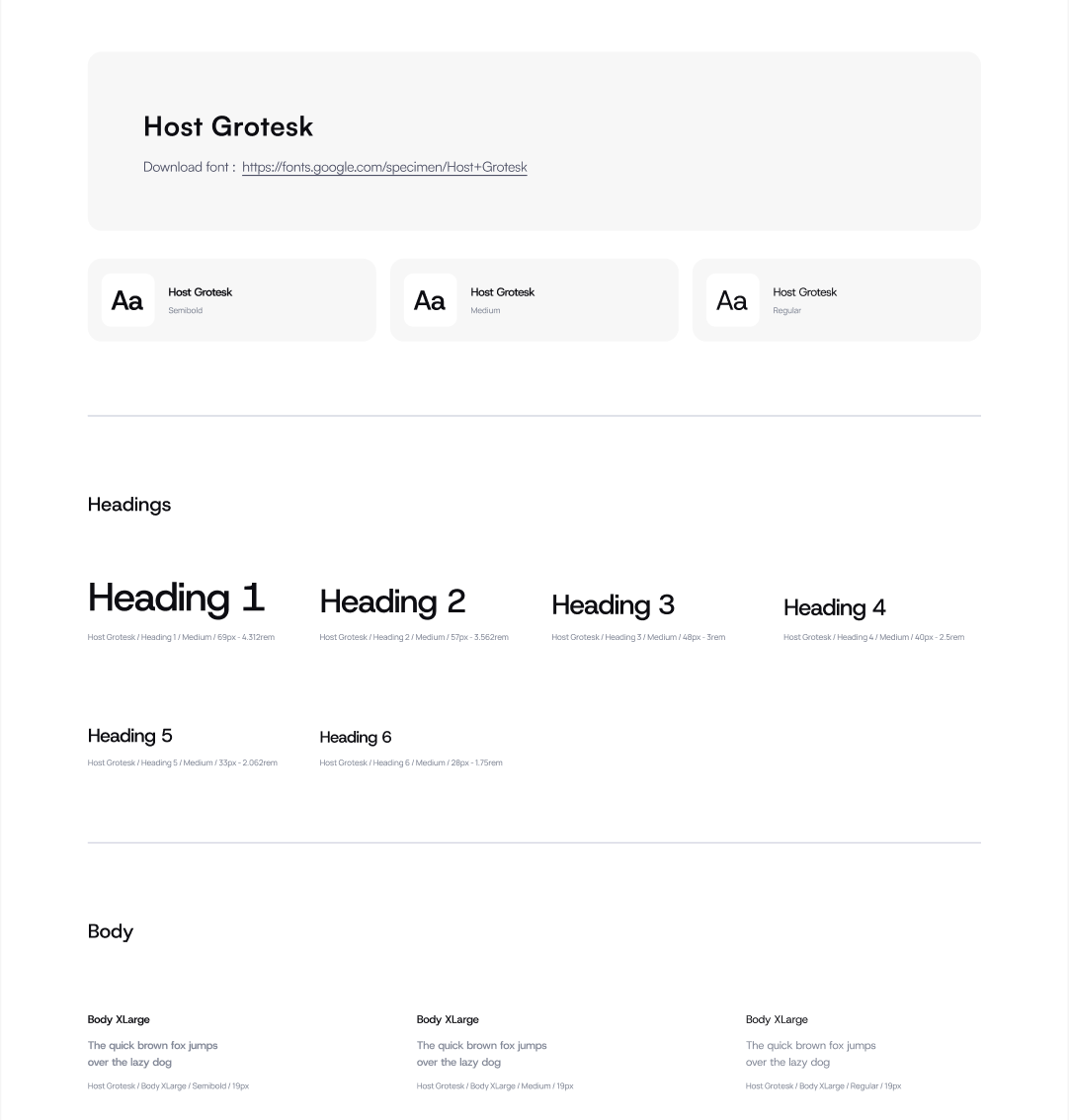Image resolution: width=1069 pixels, height=1120 pixels.
Task: Click the quick brown fox sample in Medium column
Action: 481,1054
